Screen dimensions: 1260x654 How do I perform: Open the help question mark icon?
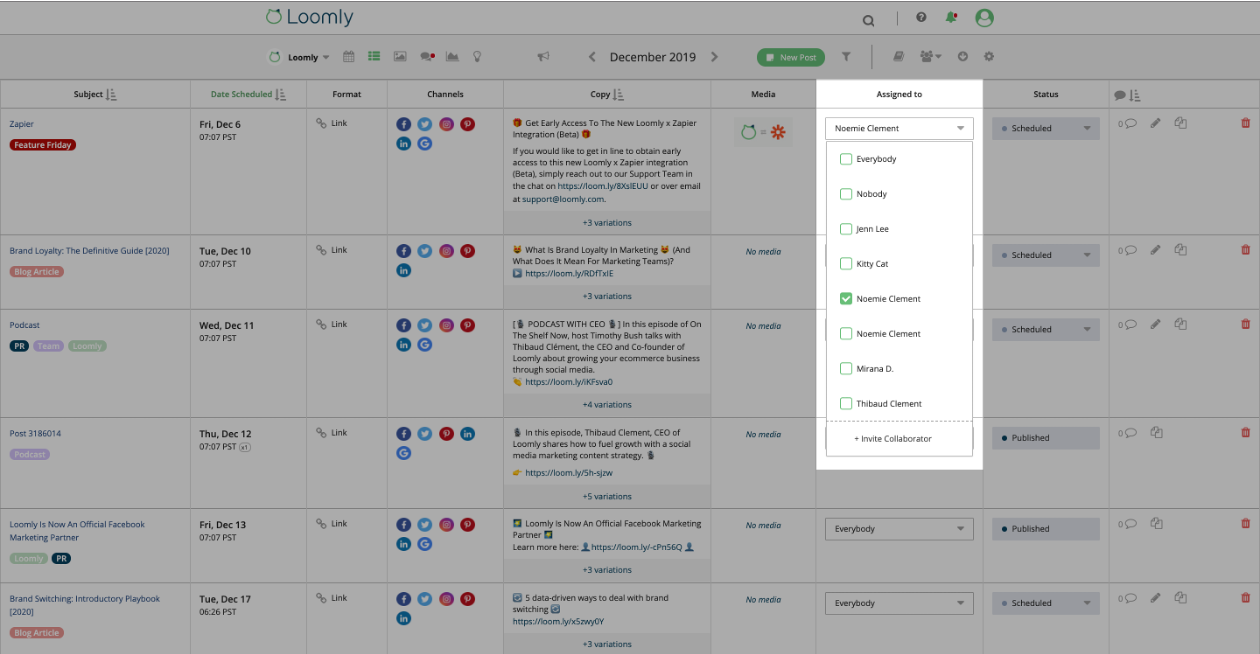tap(921, 18)
